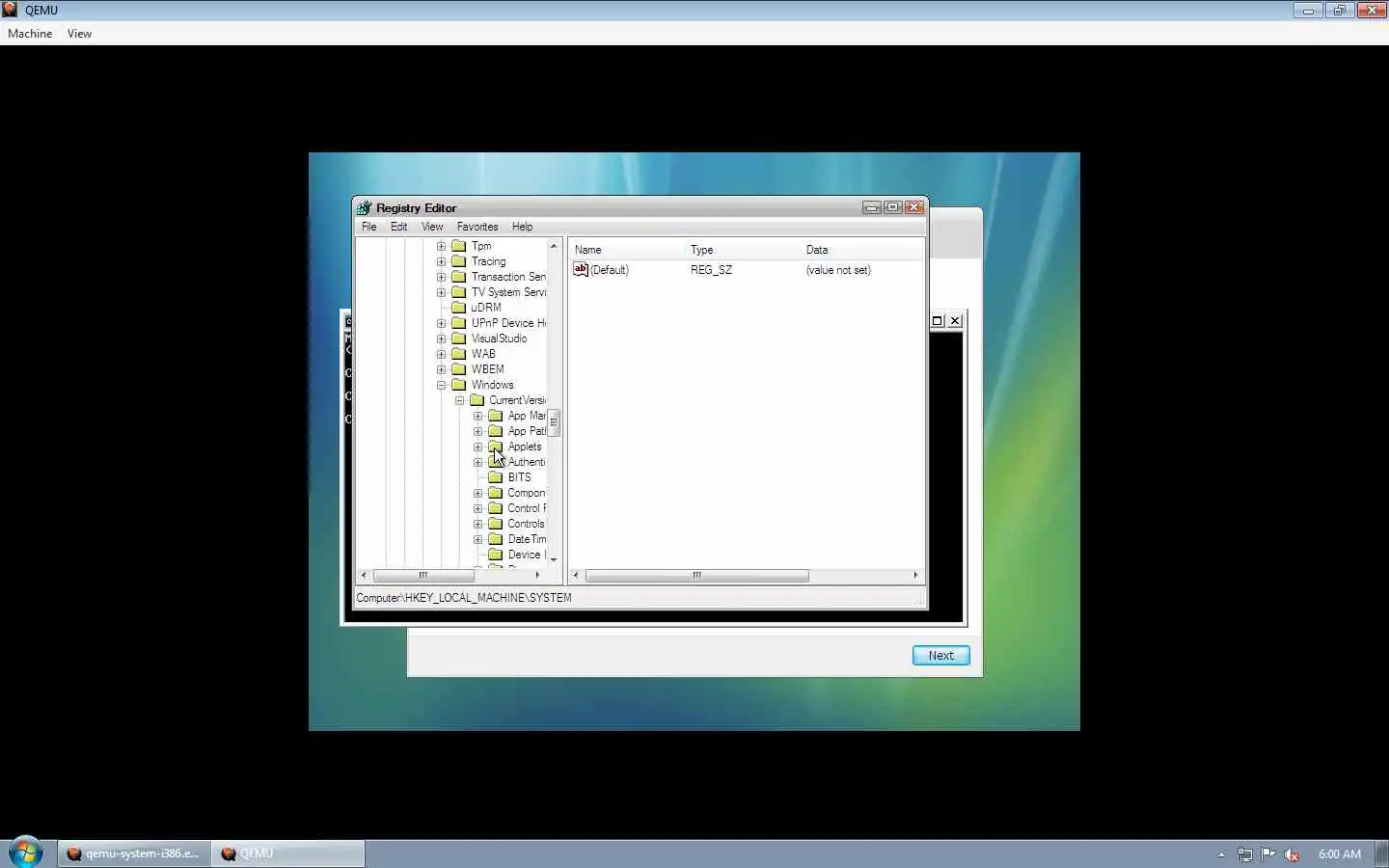
Task: Collapse the CurrentVersion key
Action: pos(460,400)
